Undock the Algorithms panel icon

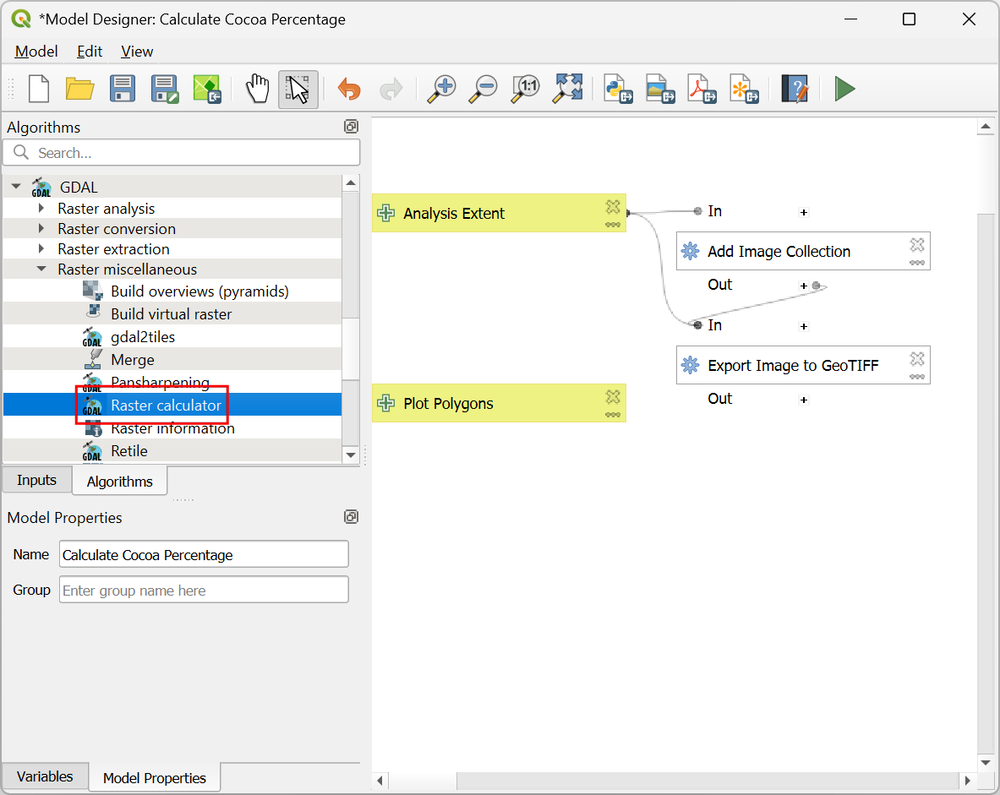[x=351, y=126]
